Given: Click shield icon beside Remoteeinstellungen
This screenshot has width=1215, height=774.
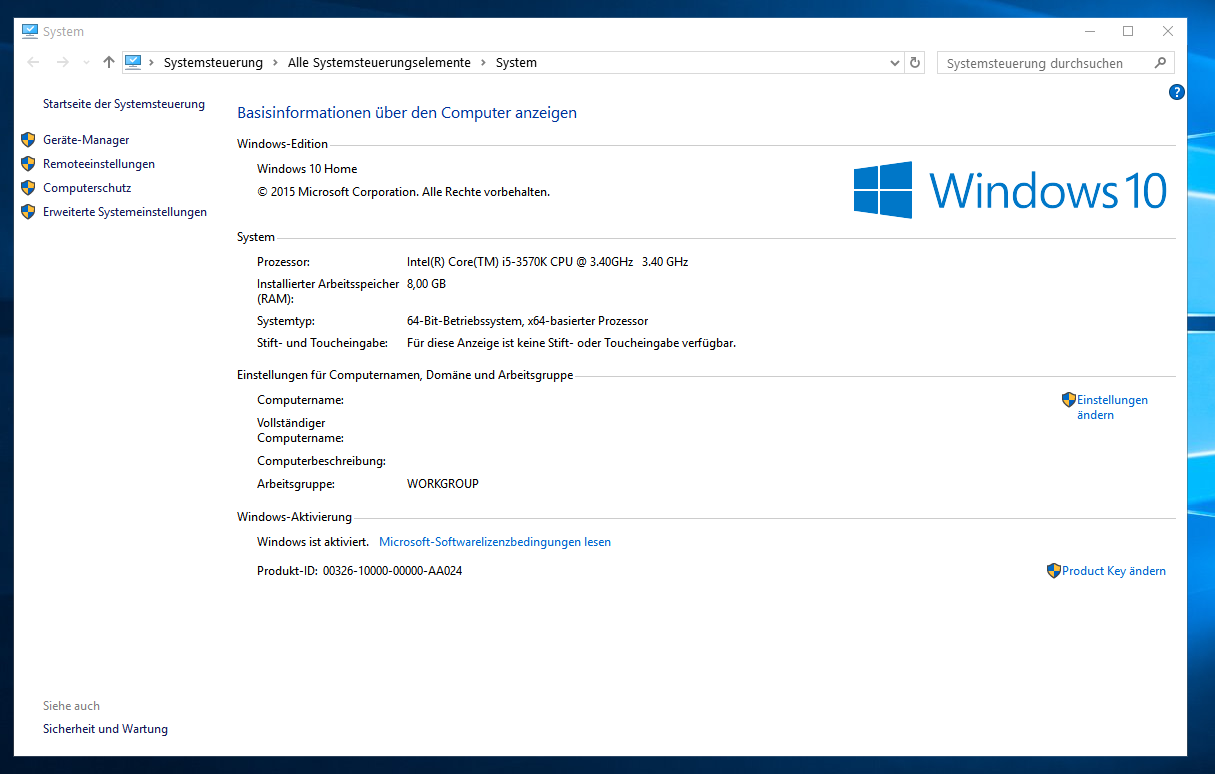Looking at the screenshot, I should [28, 164].
